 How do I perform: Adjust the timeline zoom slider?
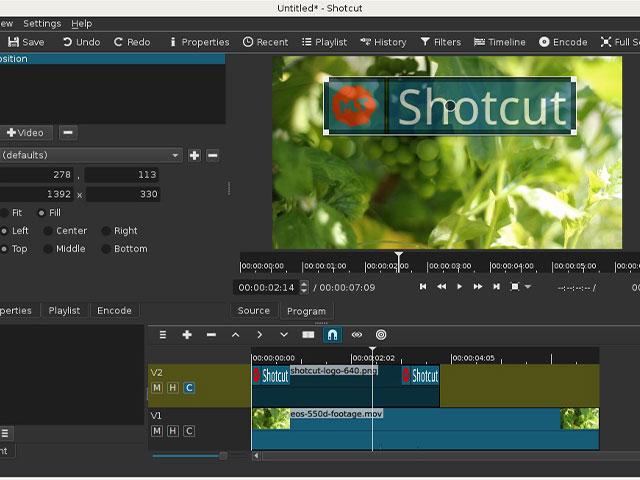point(190,456)
